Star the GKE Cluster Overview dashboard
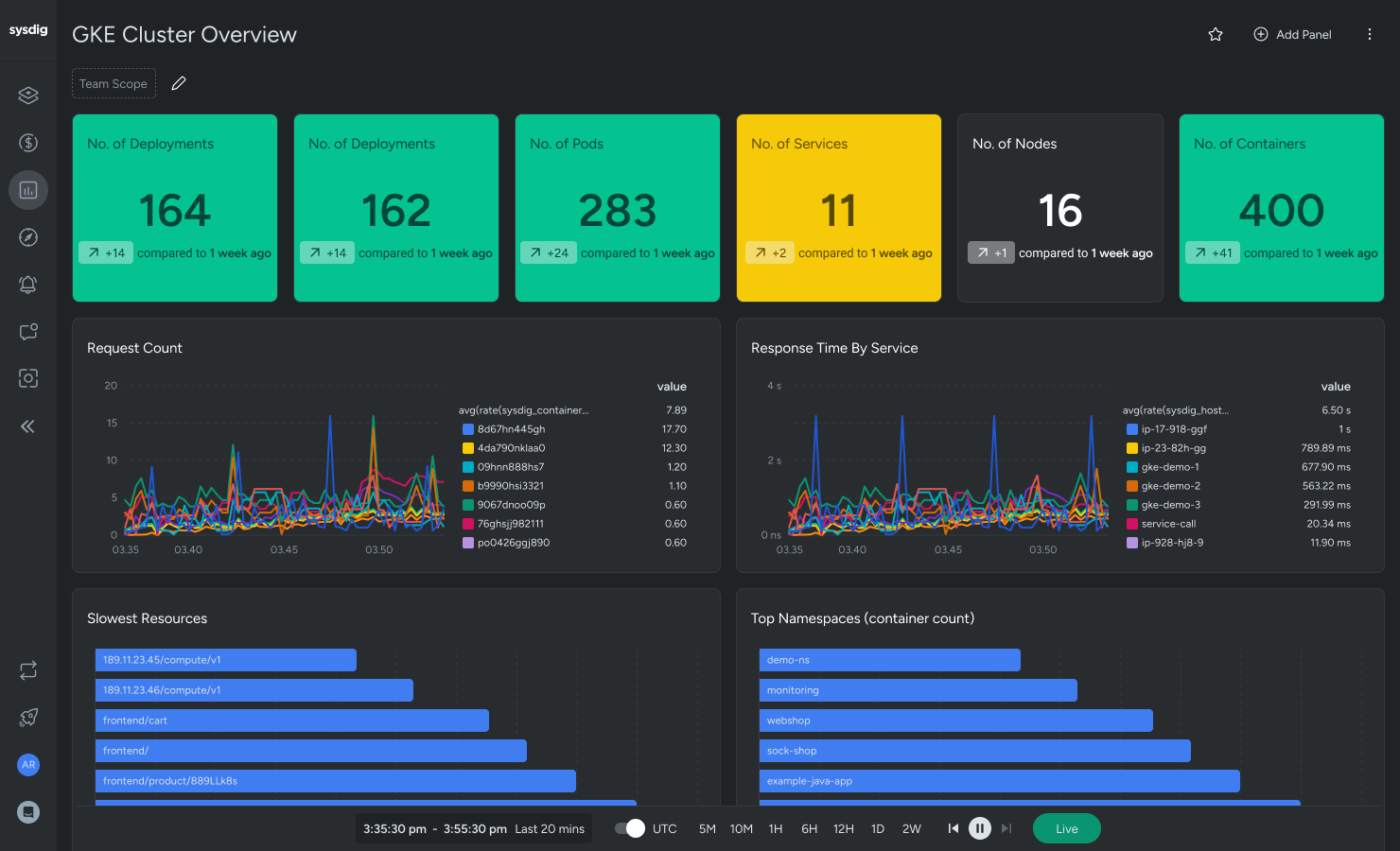This screenshot has width=1400, height=851. [1216, 34]
